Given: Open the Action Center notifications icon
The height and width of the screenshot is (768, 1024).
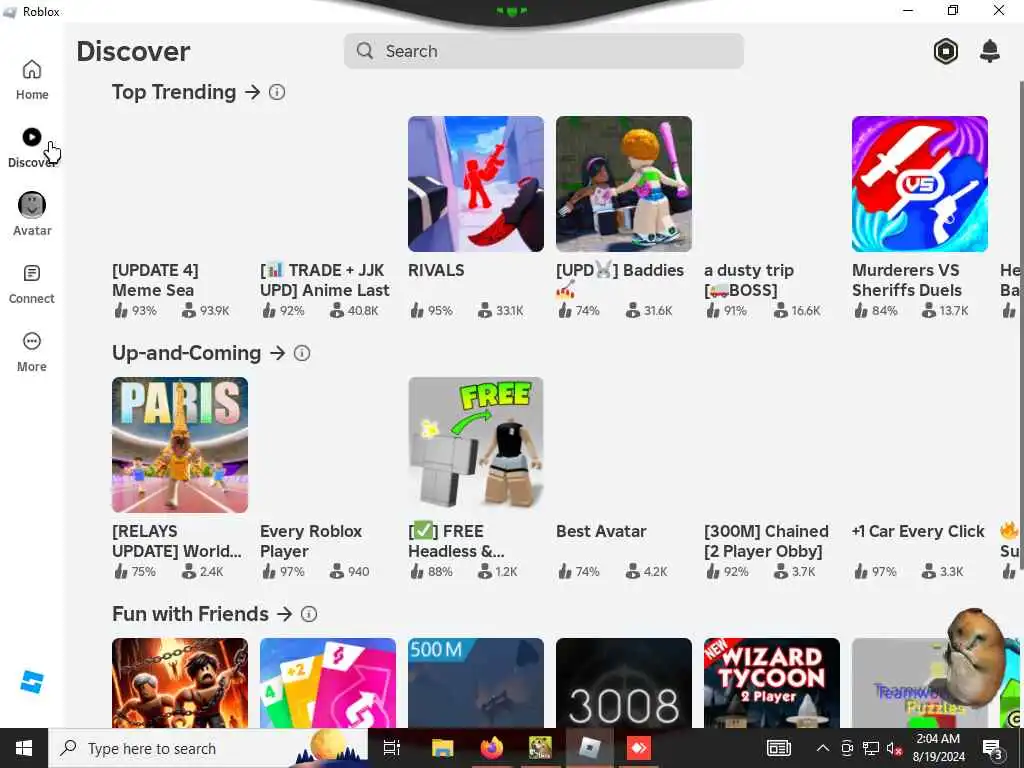Looking at the screenshot, I should pos(993,748).
